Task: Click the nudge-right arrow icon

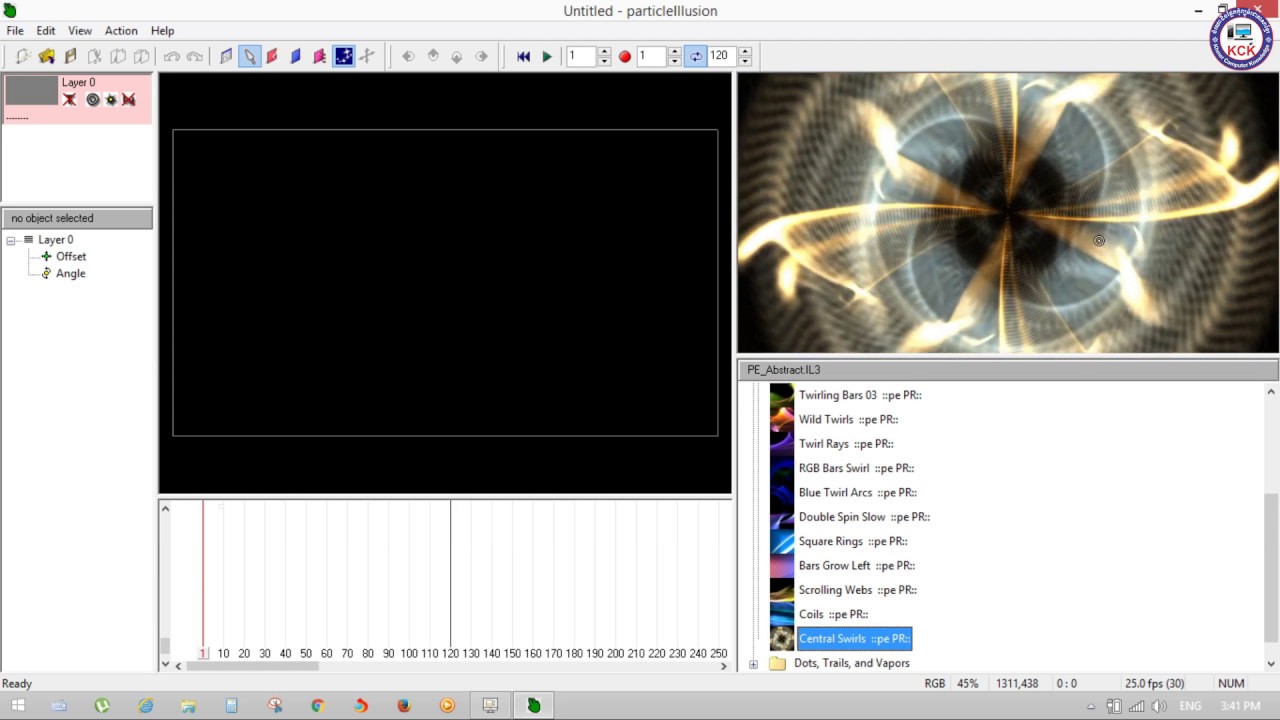Action: click(x=481, y=57)
